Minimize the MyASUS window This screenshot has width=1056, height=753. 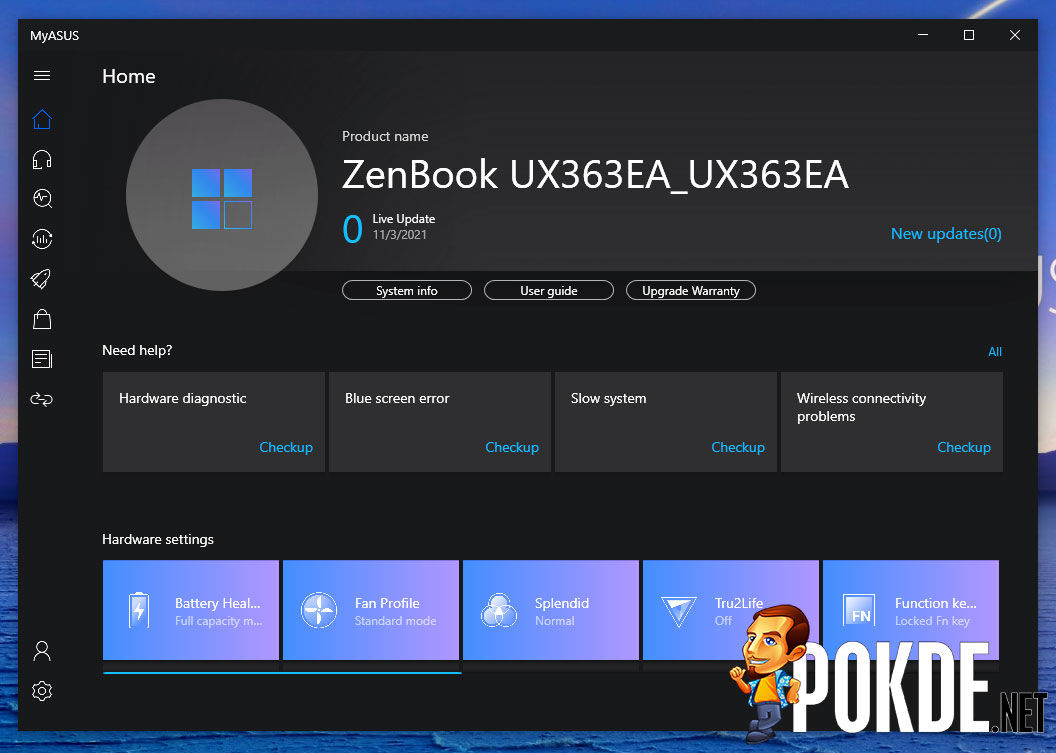(923, 35)
